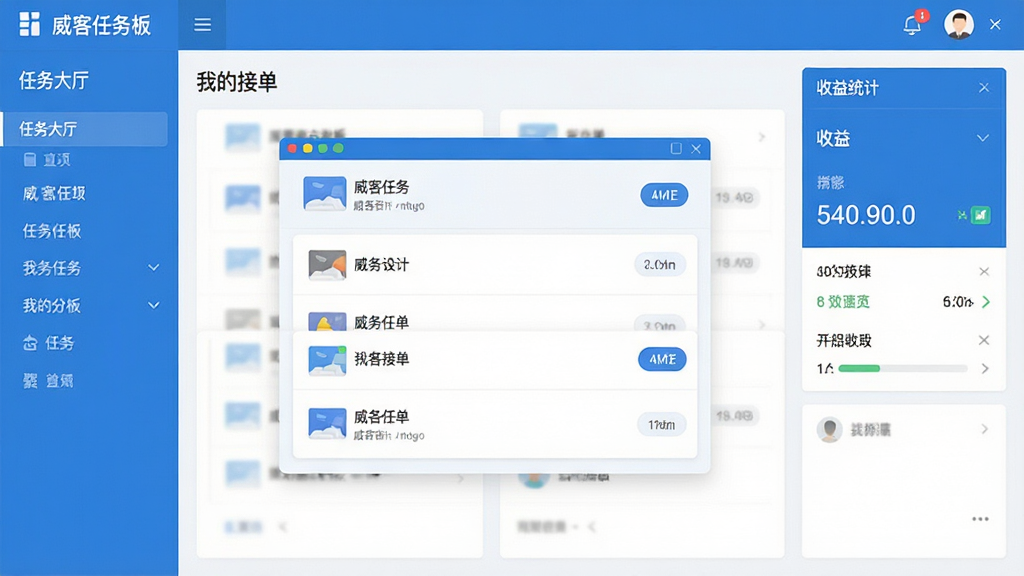
Task: Open the notification bell with red badge
Action: pos(913,24)
